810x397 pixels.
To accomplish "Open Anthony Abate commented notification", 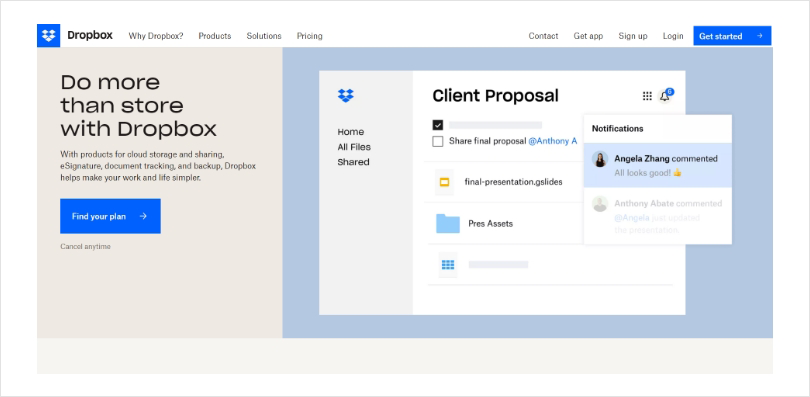I will [658, 216].
